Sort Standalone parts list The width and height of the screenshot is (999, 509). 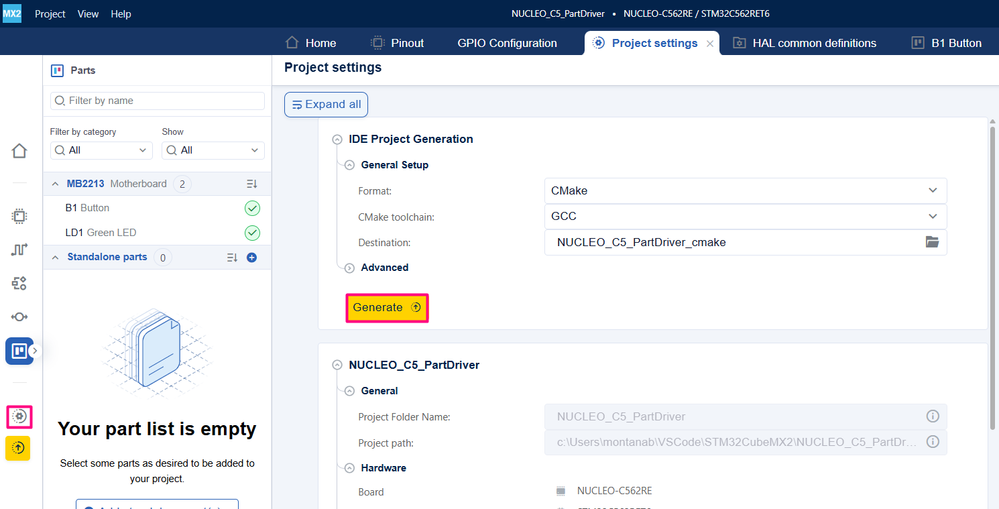[232, 257]
